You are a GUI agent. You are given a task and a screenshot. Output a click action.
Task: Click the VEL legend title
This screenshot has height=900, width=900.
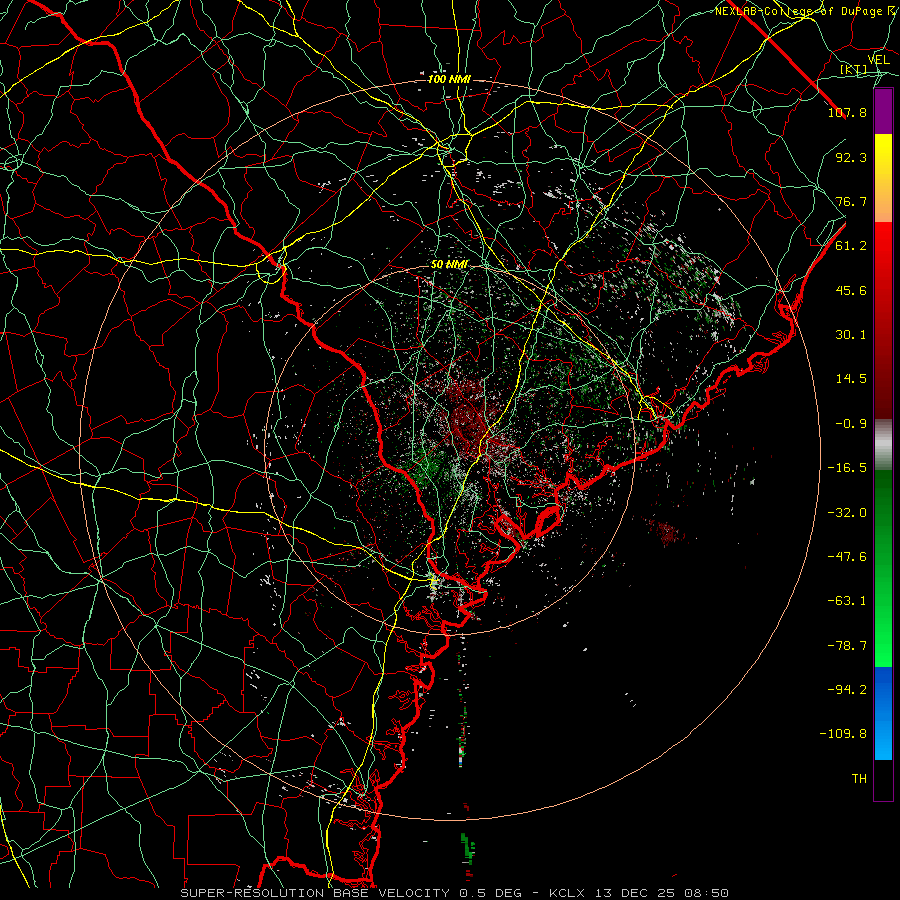tap(878, 59)
